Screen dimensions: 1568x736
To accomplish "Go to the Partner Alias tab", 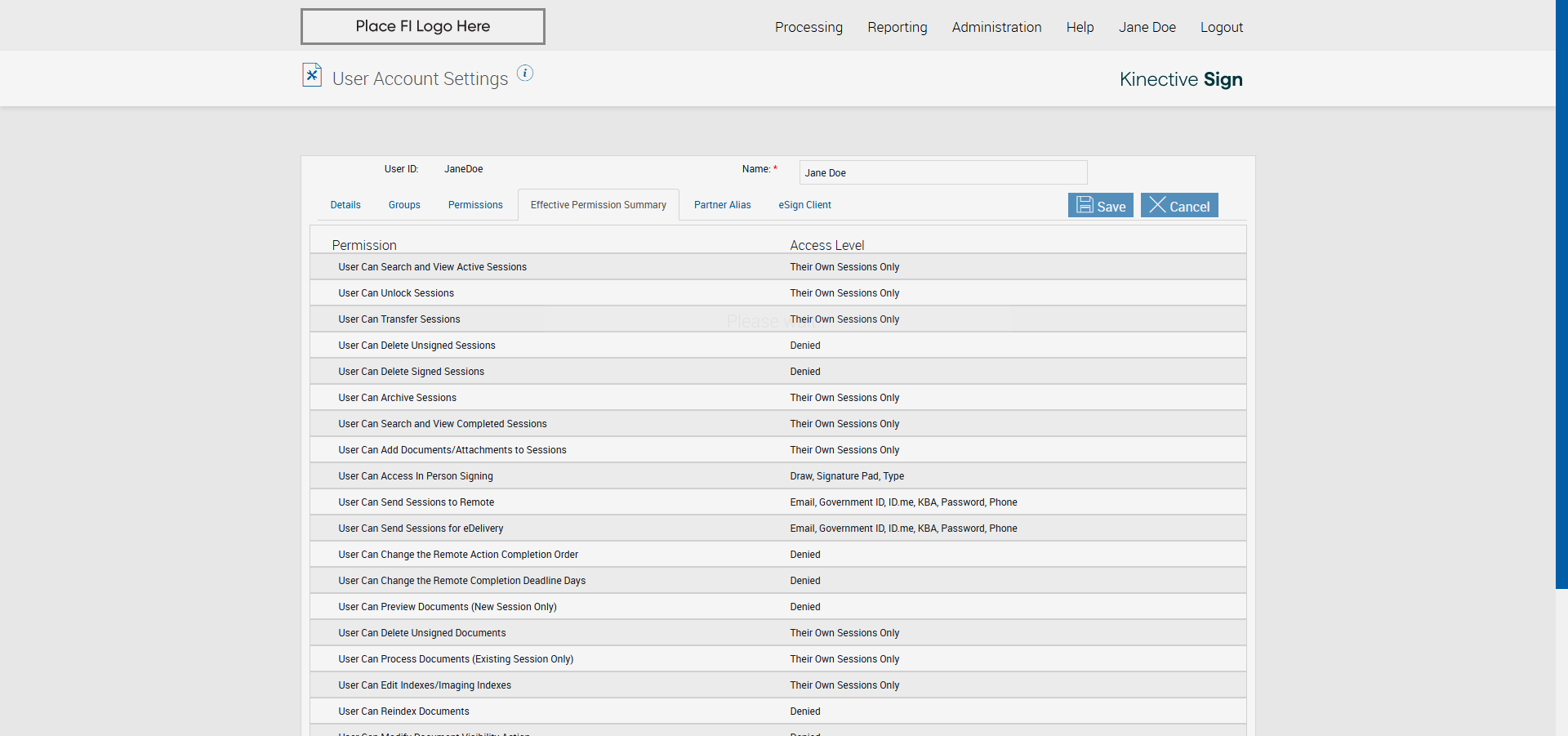I will click(x=723, y=205).
